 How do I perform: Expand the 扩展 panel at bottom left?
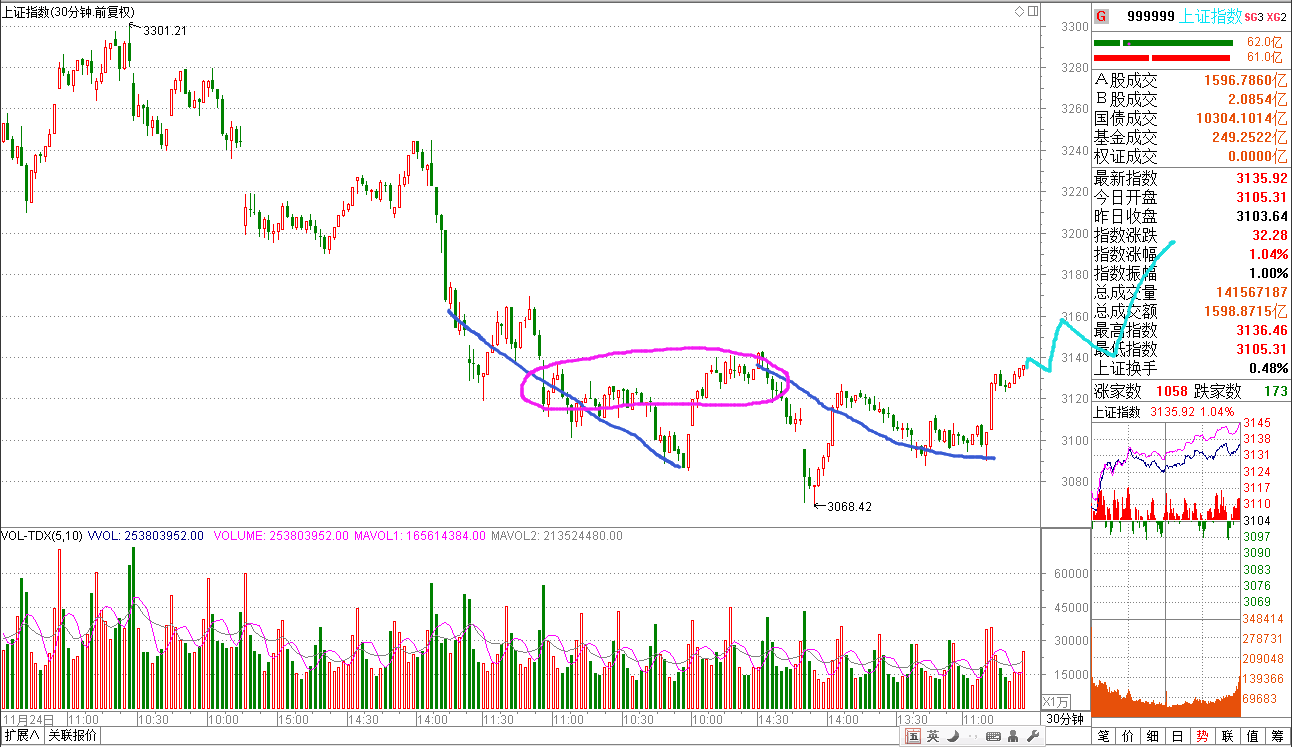click(21, 737)
